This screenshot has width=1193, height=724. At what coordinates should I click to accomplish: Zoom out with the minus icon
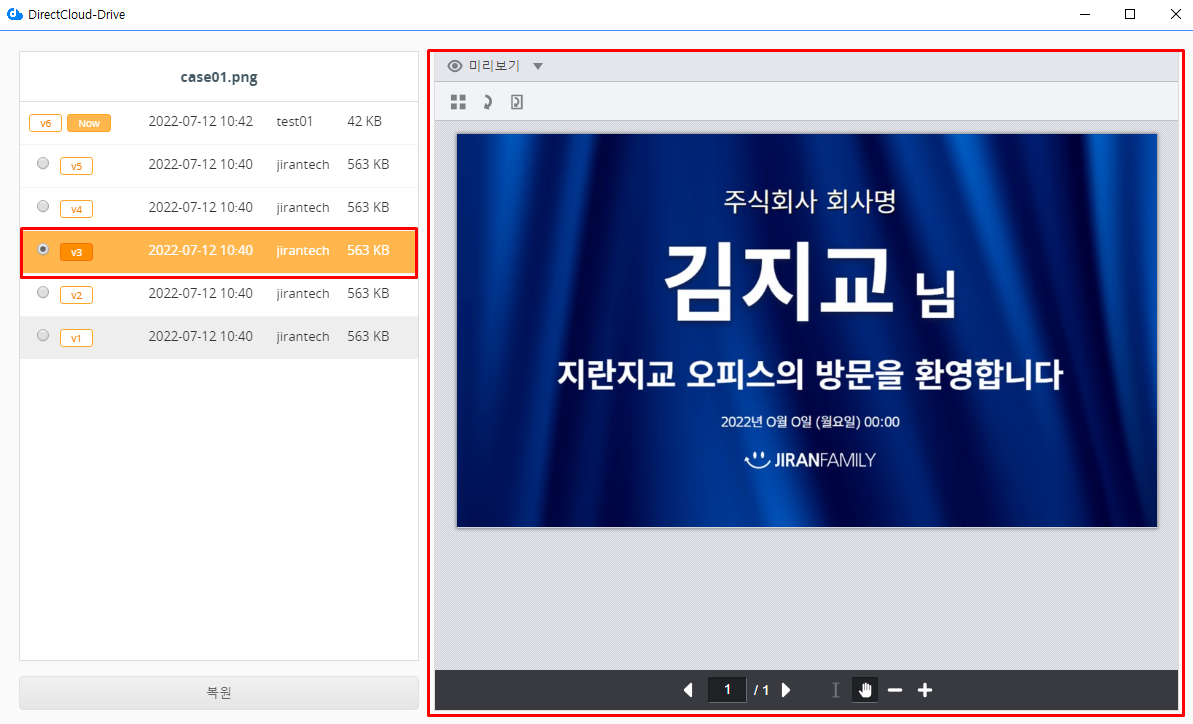coord(895,690)
